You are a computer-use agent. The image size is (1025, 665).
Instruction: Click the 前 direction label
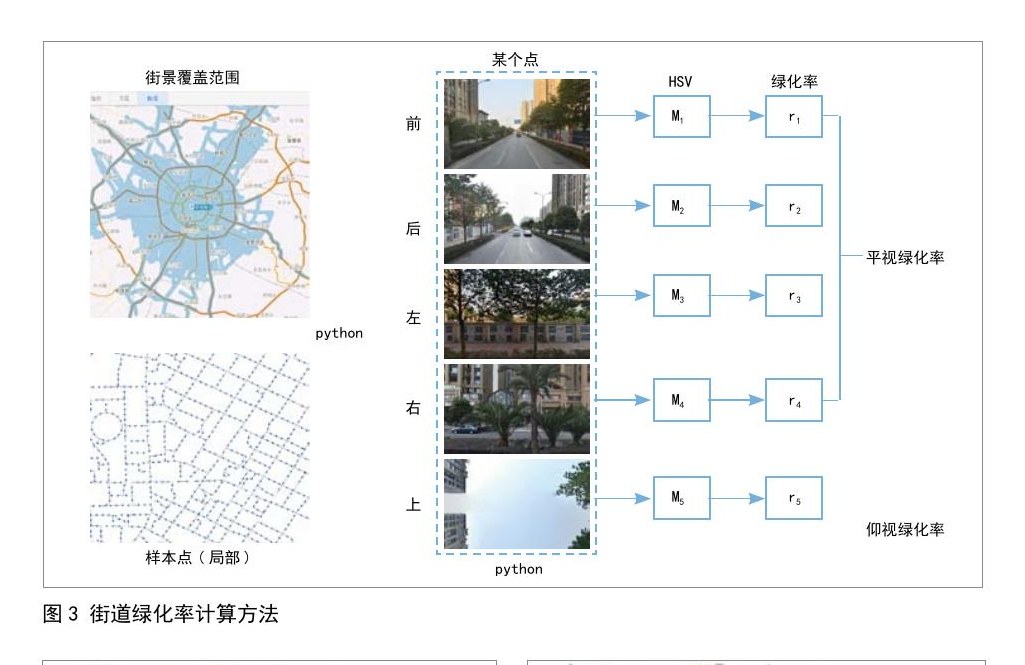(413, 124)
